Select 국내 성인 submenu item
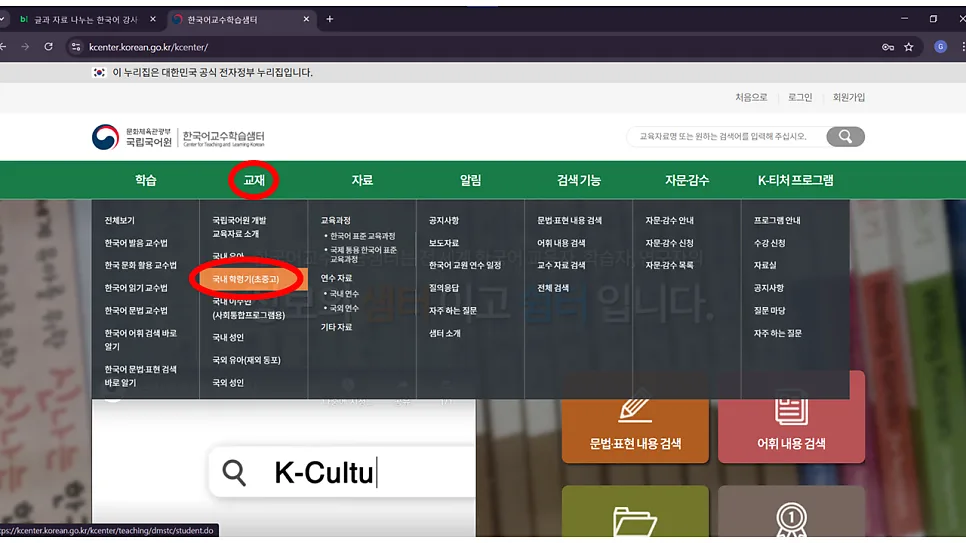This screenshot has height=543, width=966. click(x=228, y=337)
